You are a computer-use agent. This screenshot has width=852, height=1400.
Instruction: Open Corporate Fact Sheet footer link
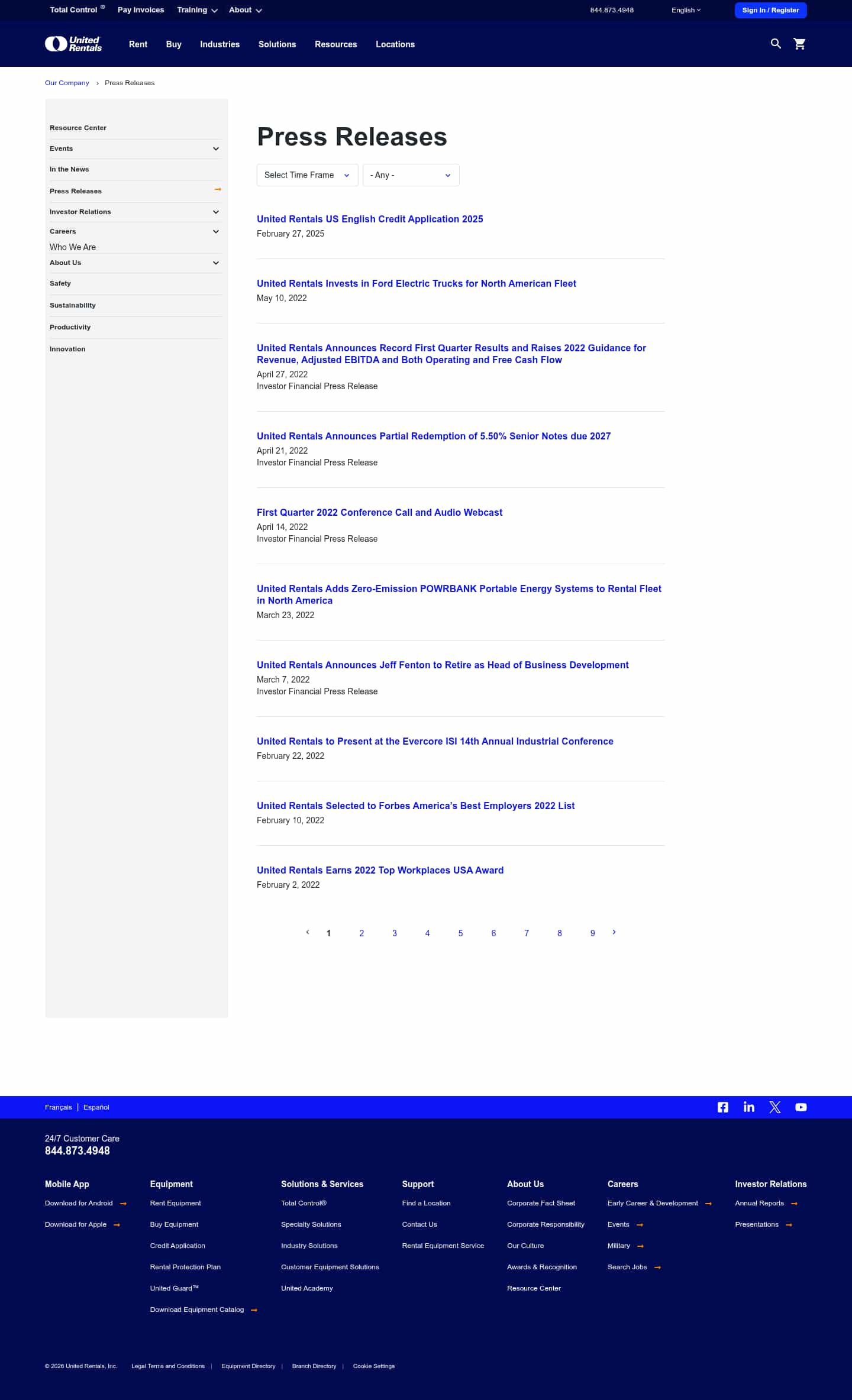pyautogui.click(x=541, y=1203)
